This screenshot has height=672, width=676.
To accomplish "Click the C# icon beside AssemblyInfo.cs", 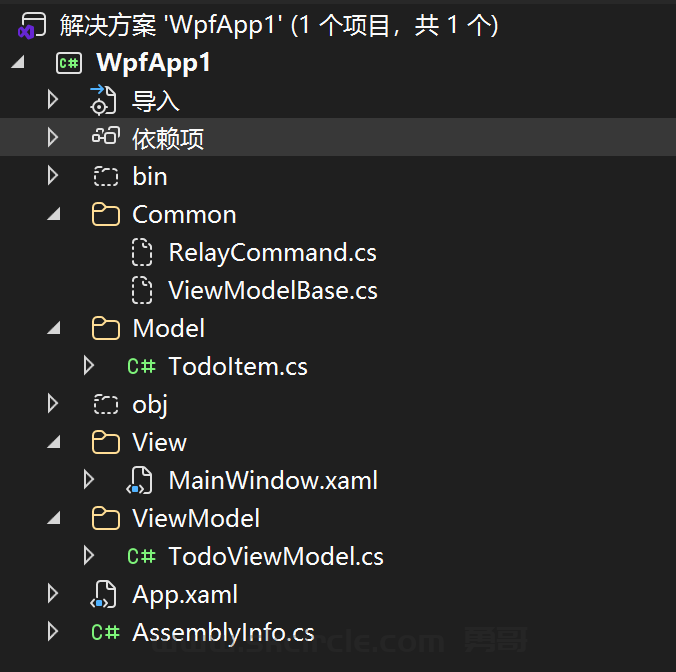I will [105, 633].
